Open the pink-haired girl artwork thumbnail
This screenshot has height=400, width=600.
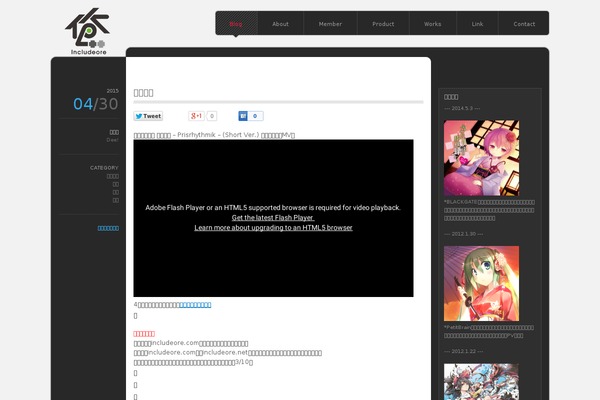[481, 158]
